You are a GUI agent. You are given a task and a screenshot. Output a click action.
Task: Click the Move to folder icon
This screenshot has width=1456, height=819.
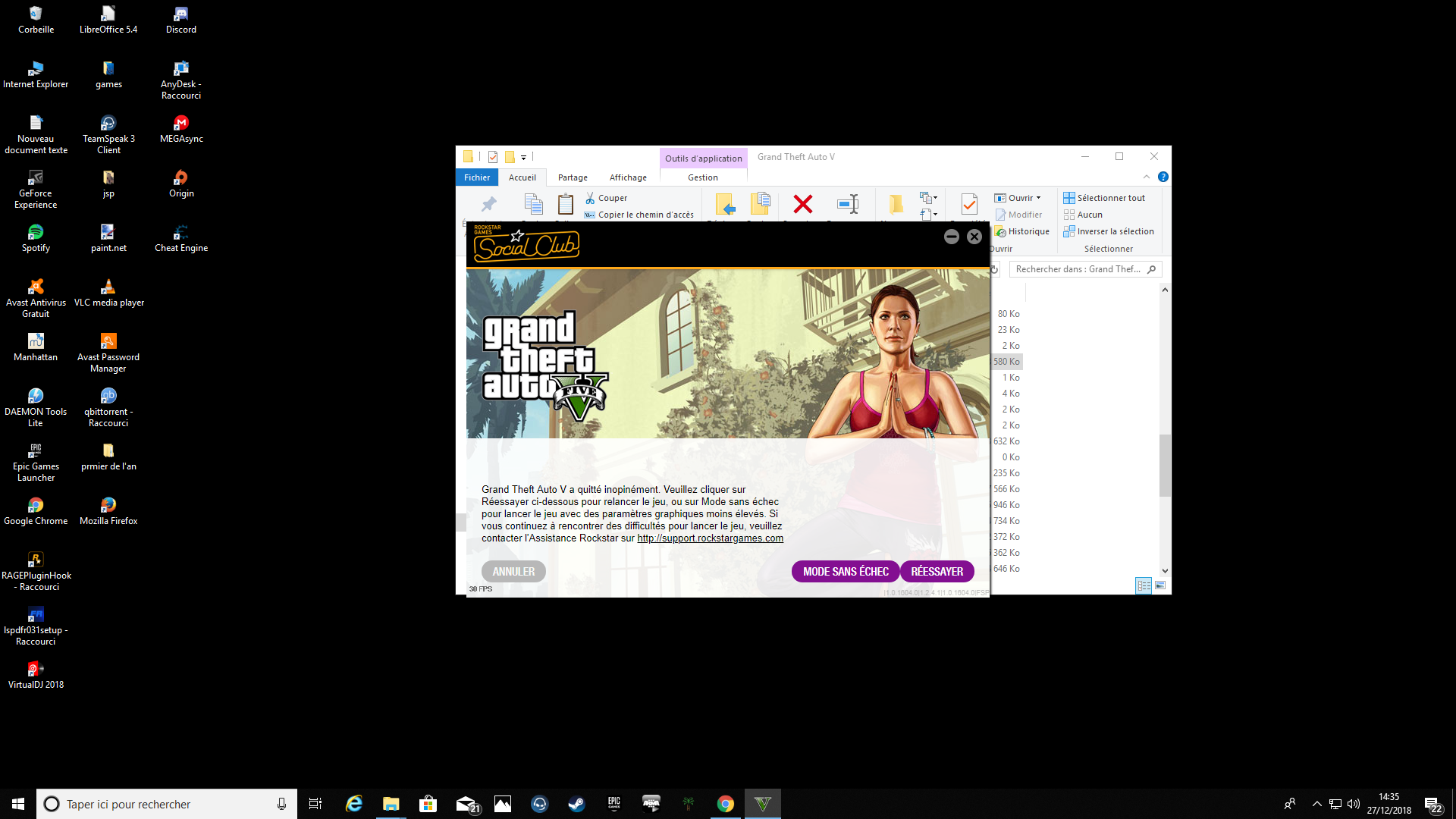[724, 204]
